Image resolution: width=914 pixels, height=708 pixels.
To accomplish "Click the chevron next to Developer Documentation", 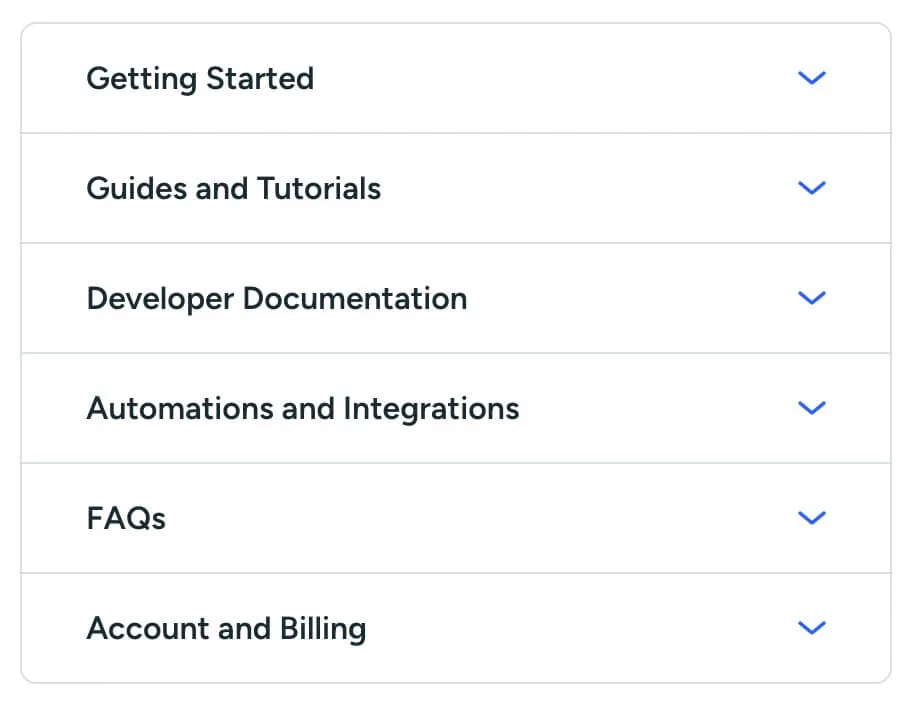I will pos(812,298).
